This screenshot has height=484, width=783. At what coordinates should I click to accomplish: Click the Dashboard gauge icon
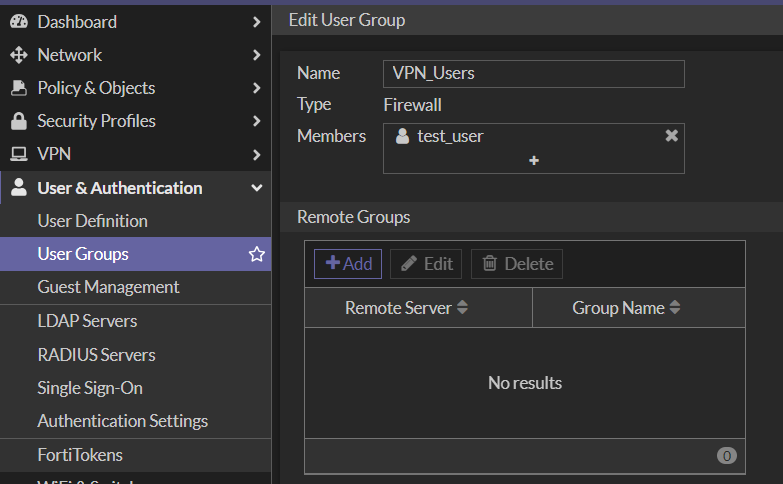point(18,22)
